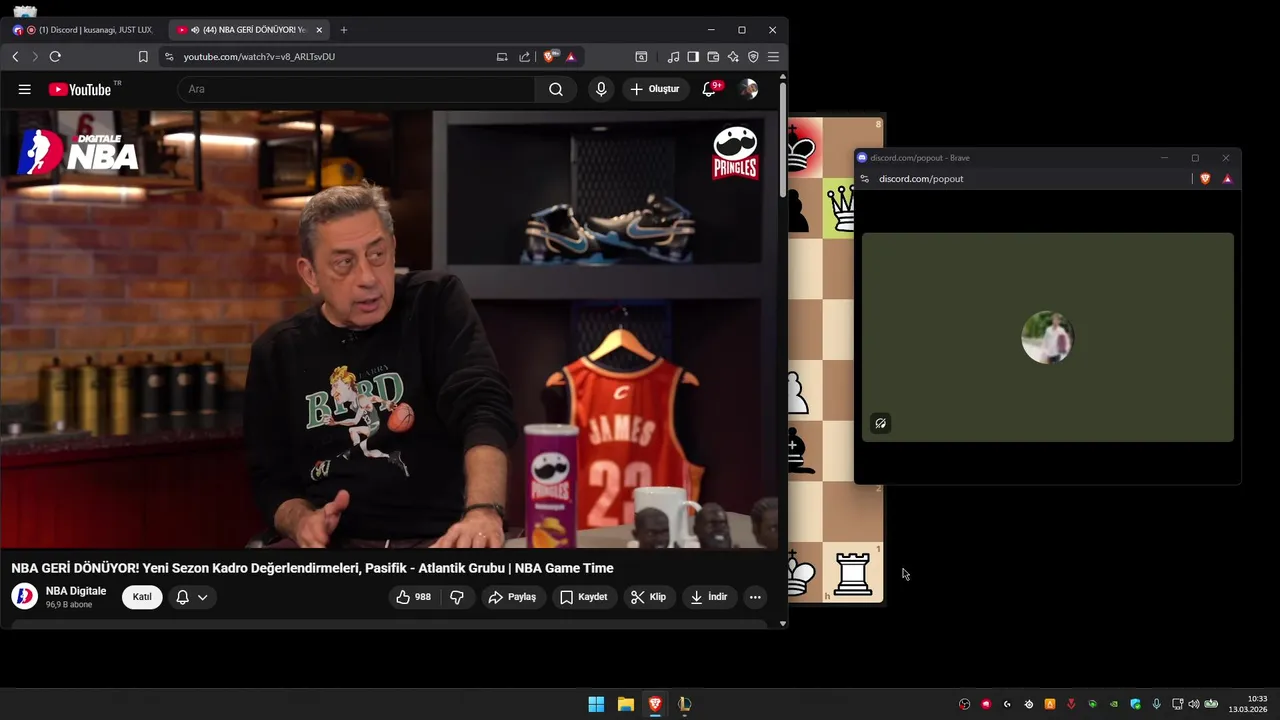The width and height of the screenshot is (1280, 720).
Task: Bookmark this page in Brave
Action: (143, 57)
